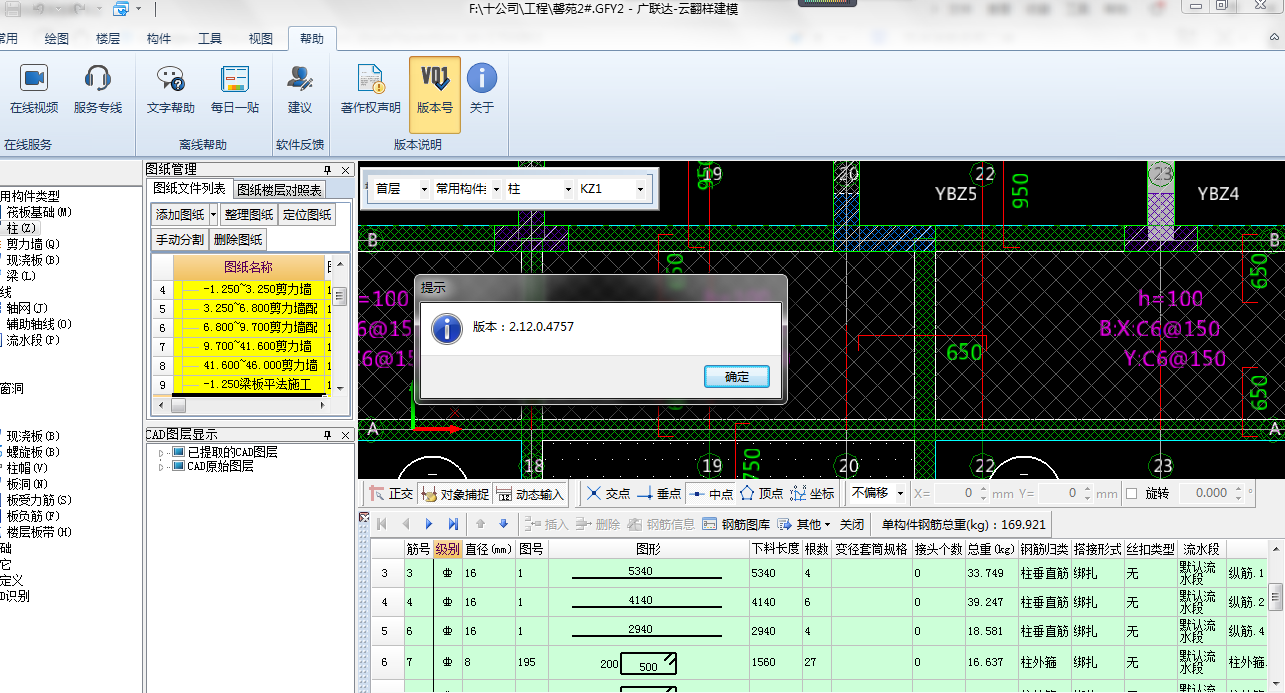Enable 坐标 coordinate snap

tap(812, 493)
